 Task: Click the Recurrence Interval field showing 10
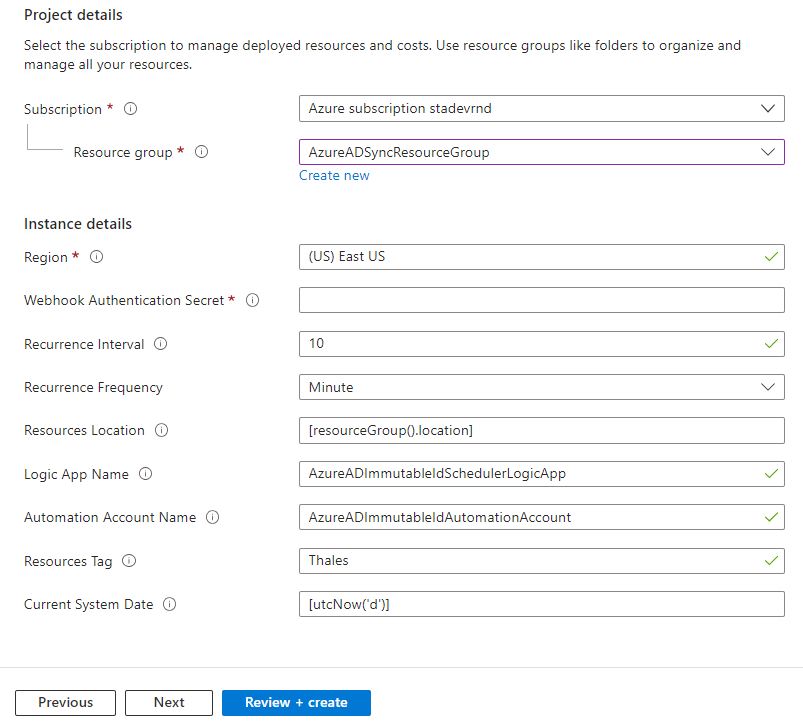542,344
